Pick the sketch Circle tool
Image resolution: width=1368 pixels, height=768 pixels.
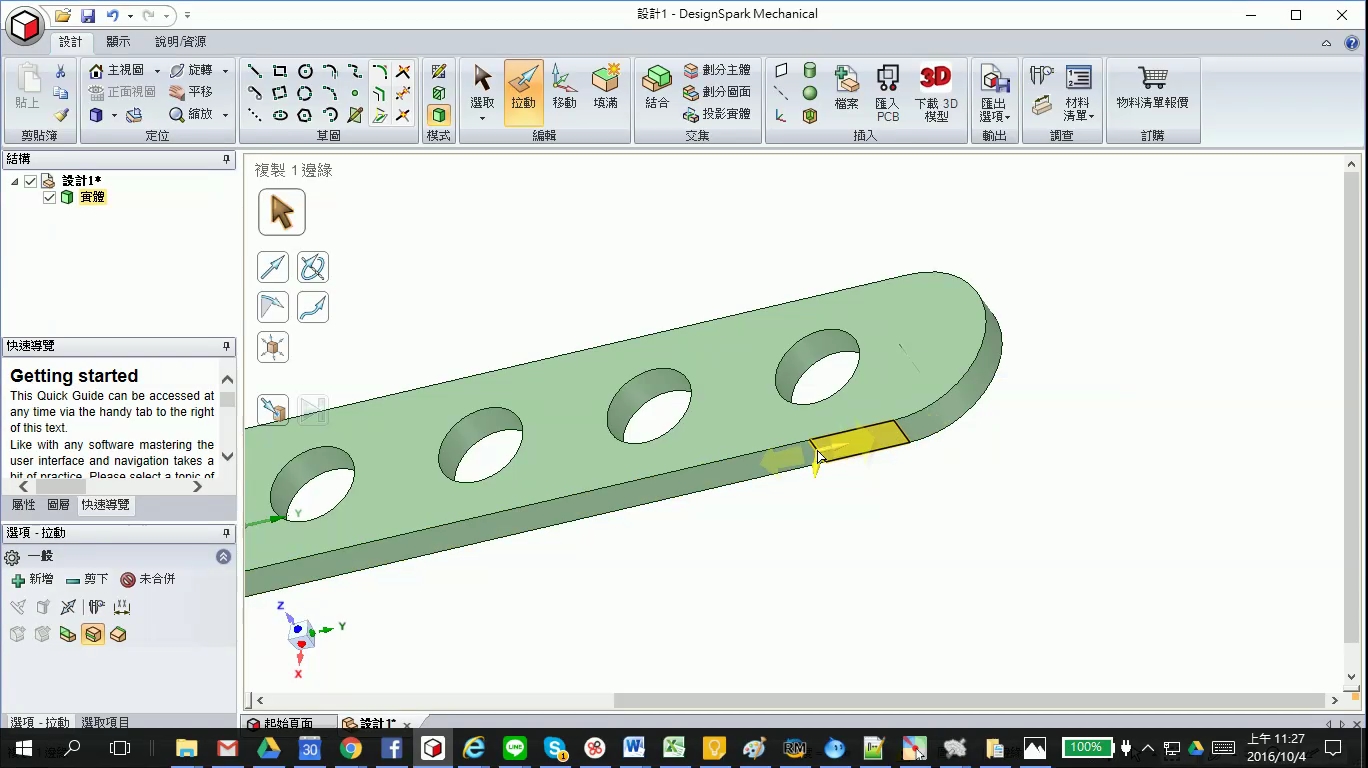click(x=305, y=71)
